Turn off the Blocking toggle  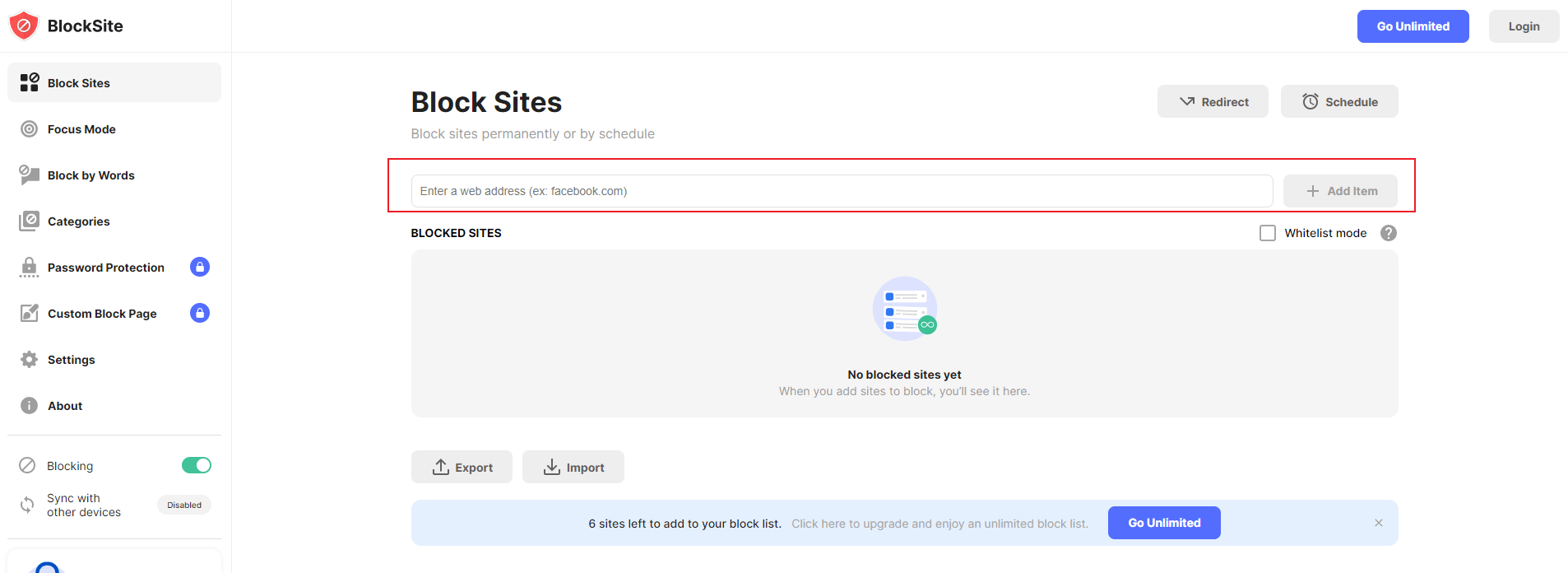pyautogui.click(x=197, y=466)
